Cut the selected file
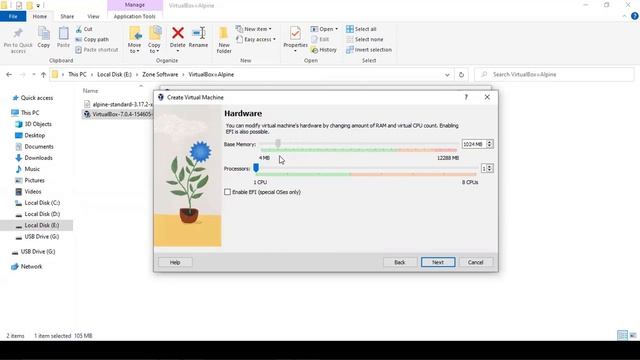Image resolution: width=640 pixels, height=360 pixels. 84,29
